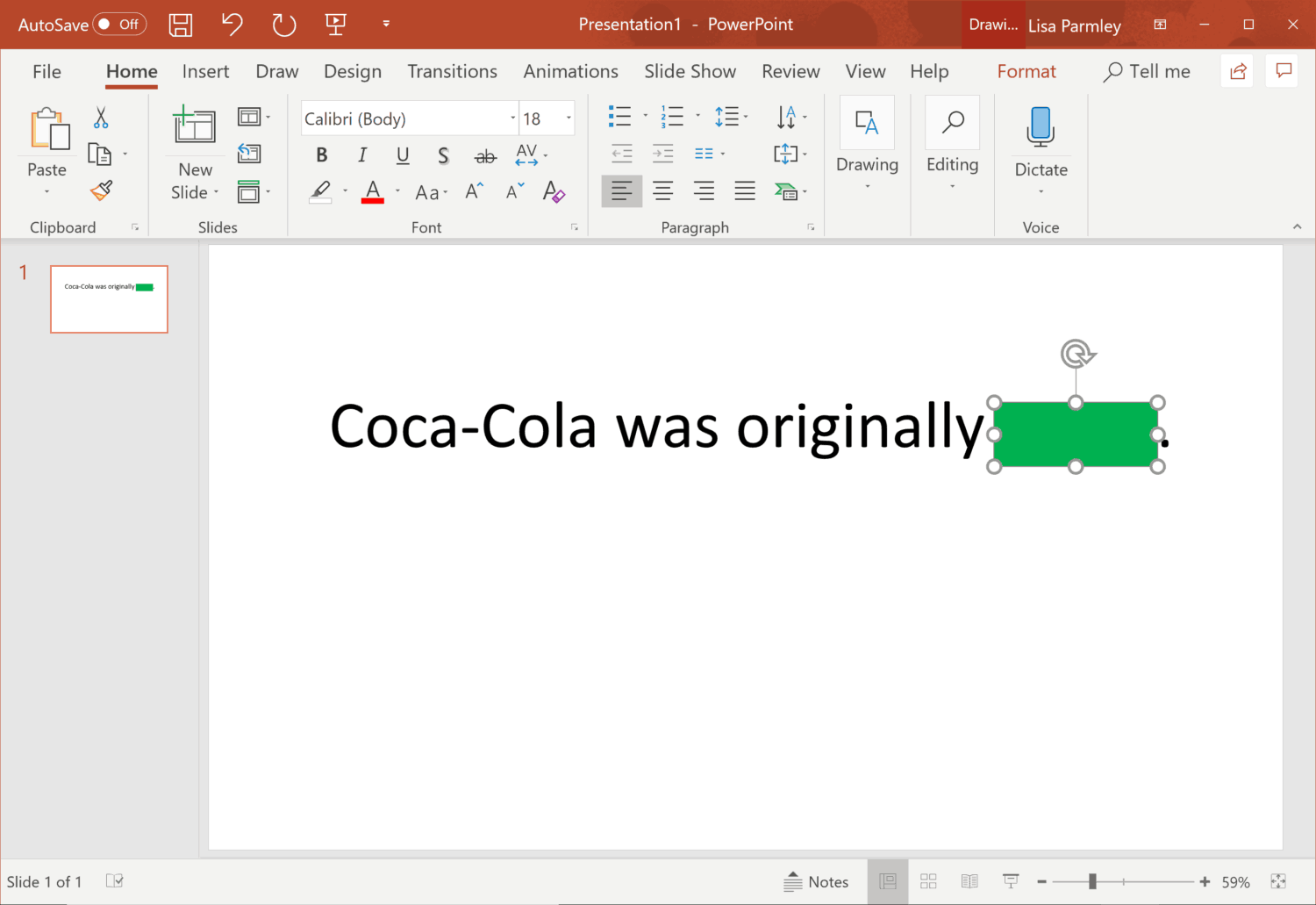
Task: Select slide 1 thumbnail
Action: coord(109,299)
